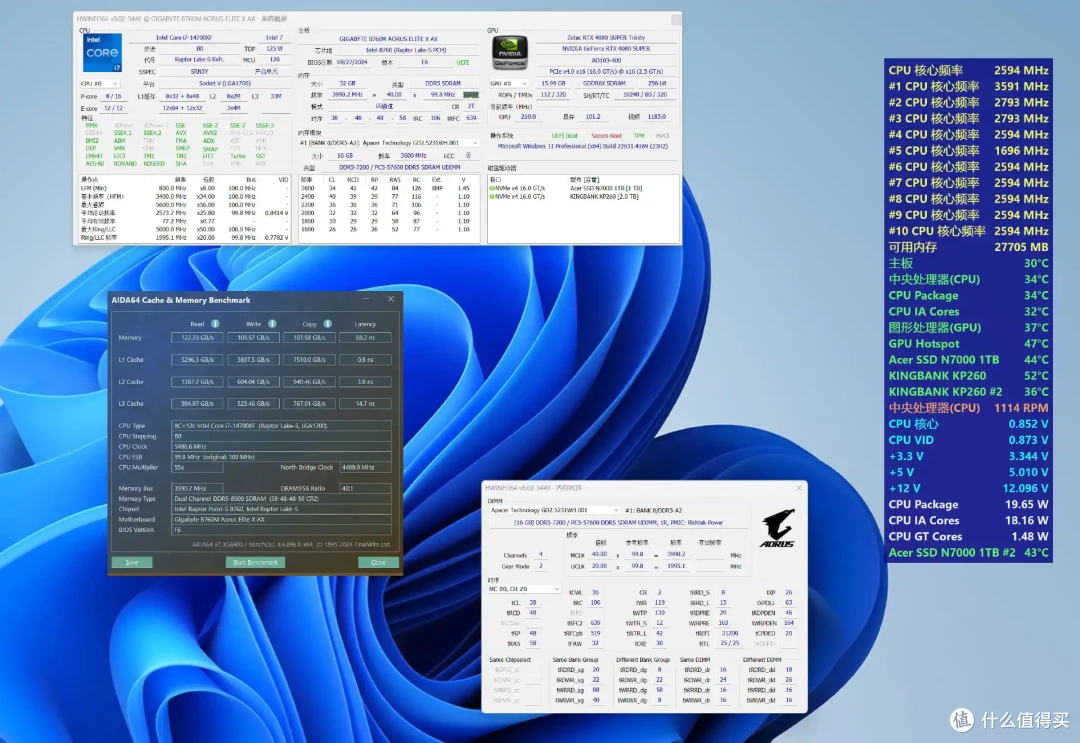The width and height of the screenshot is (1080, 743).
Task: Click the Intel Core i7-14700KF name in HWiNFO
Action: click(x=184, y=38)
